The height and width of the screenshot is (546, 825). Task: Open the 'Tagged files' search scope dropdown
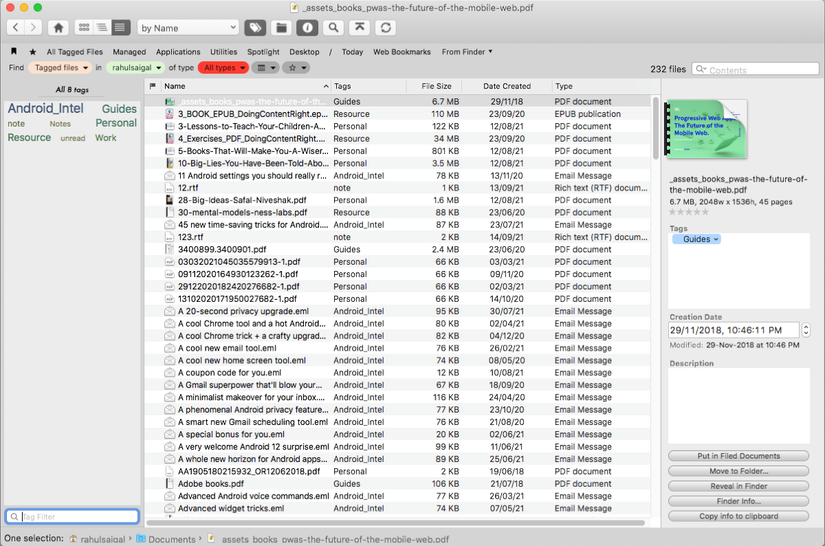(61, 67)
